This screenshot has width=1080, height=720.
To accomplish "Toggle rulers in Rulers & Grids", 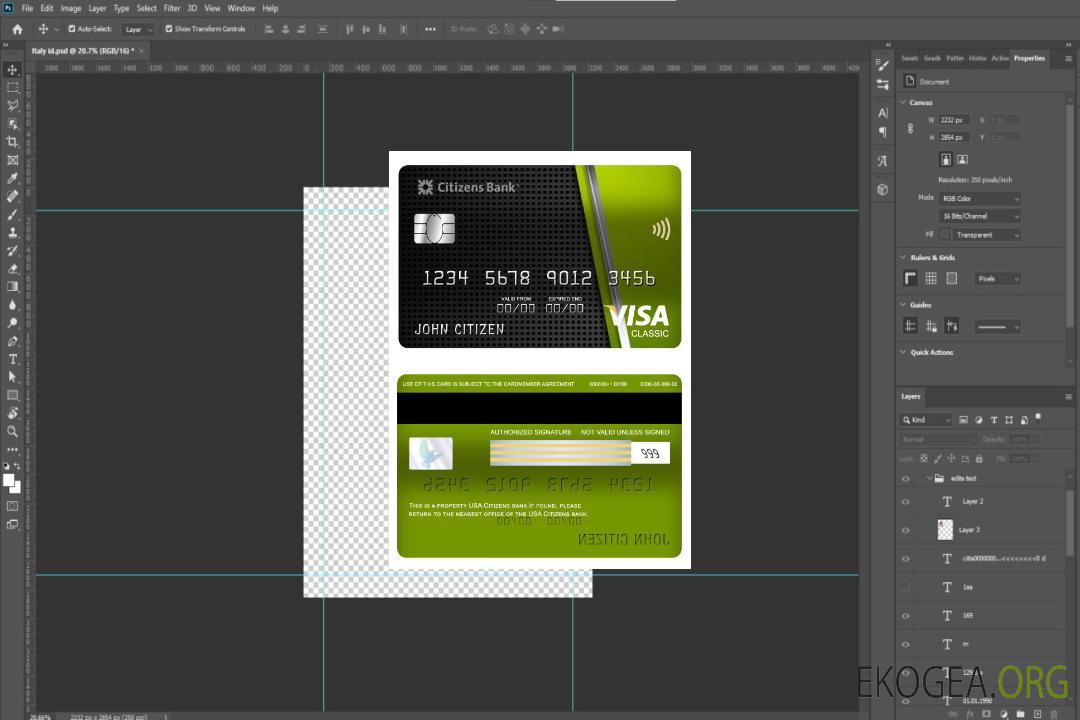I will coord(910,278).
